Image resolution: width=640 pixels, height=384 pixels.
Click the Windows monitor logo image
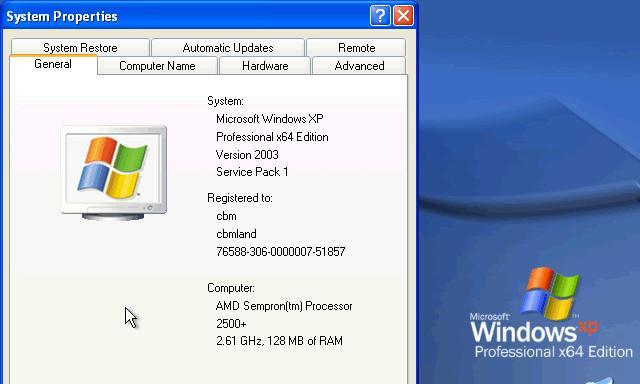113,173
